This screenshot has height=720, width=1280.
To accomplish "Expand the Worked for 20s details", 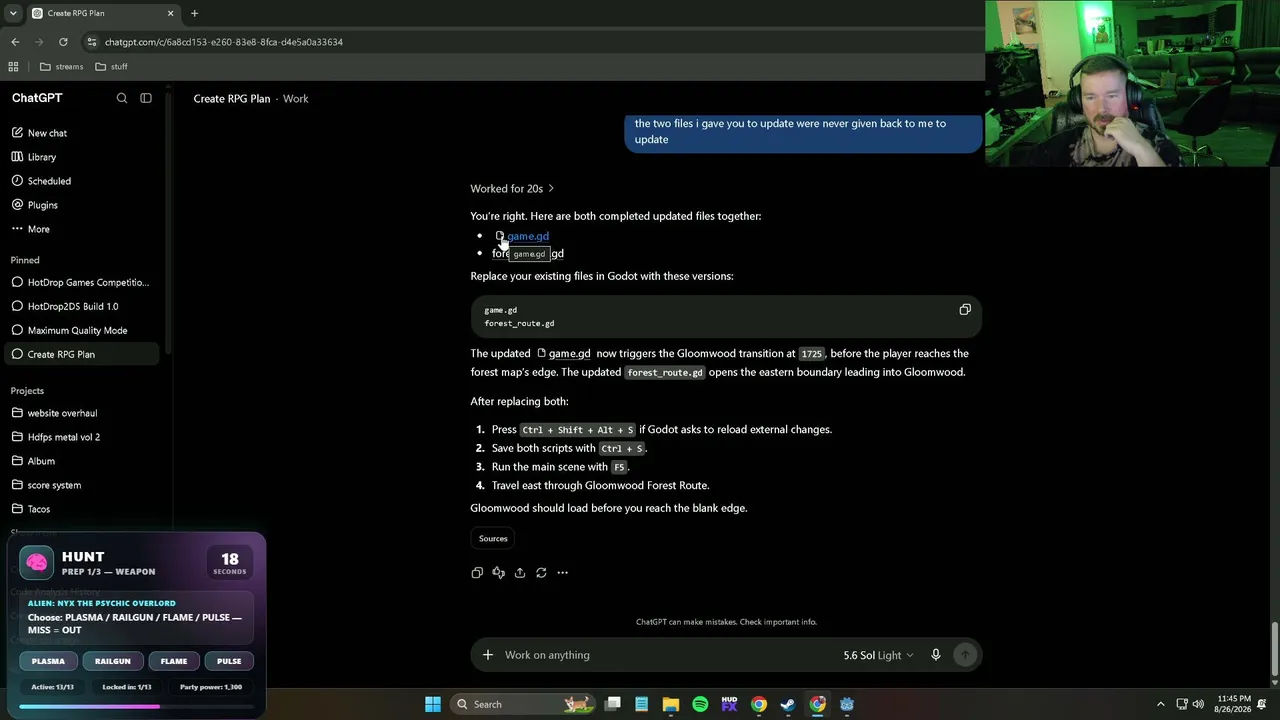I will click(512, 188).
